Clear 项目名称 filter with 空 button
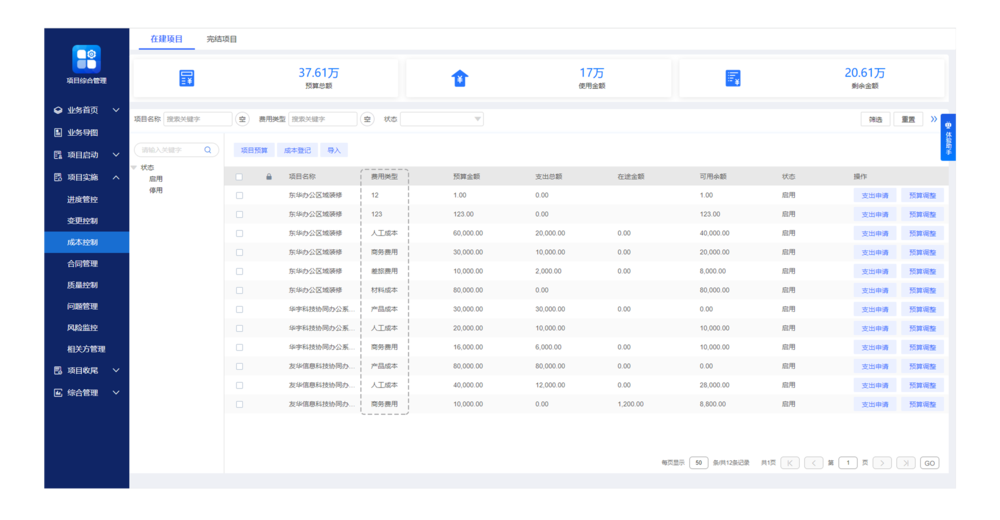 [242, 119]
